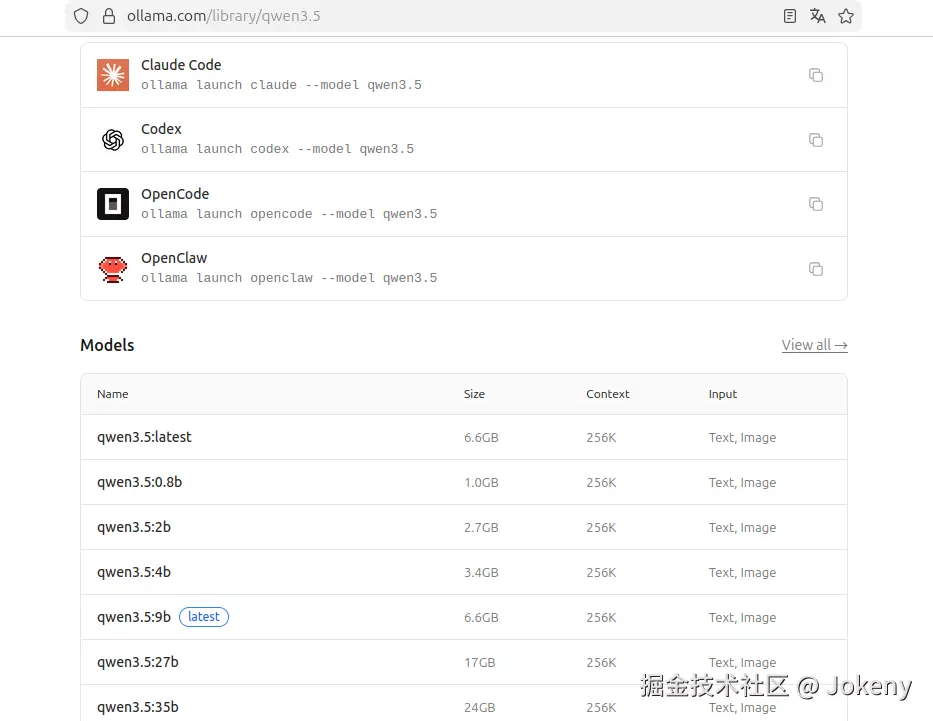Open the browser shield tracking-protection icon
The image size is (933, 721).
81,16
